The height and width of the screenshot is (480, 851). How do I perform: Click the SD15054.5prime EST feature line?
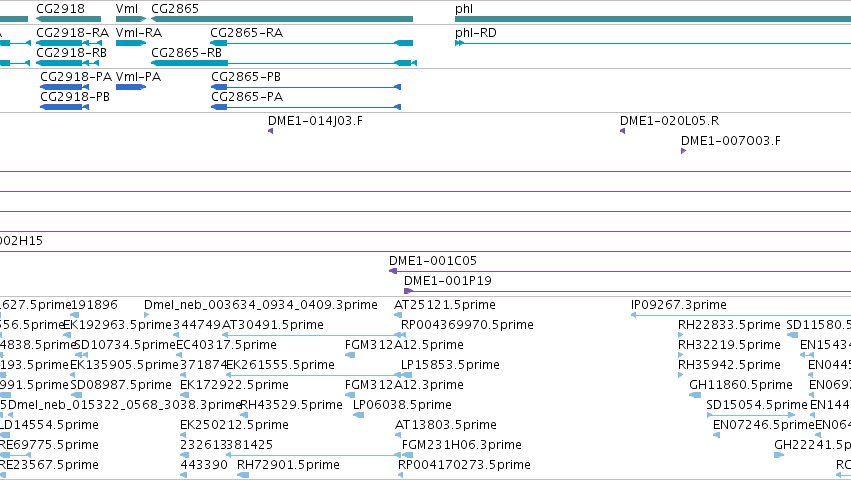pyautogui.click(x=752, y=415)
